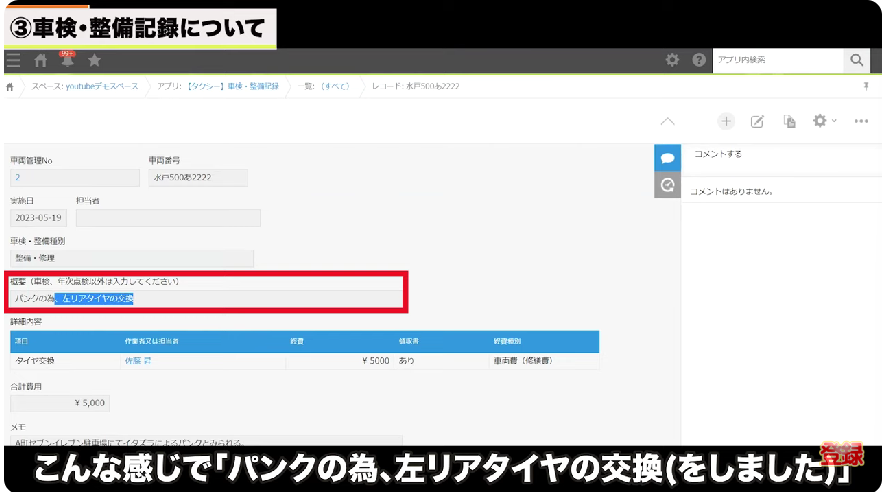The image size is (882, 492).
Task: Click the コメントする comment box
Action: click(x=780, y=155)
